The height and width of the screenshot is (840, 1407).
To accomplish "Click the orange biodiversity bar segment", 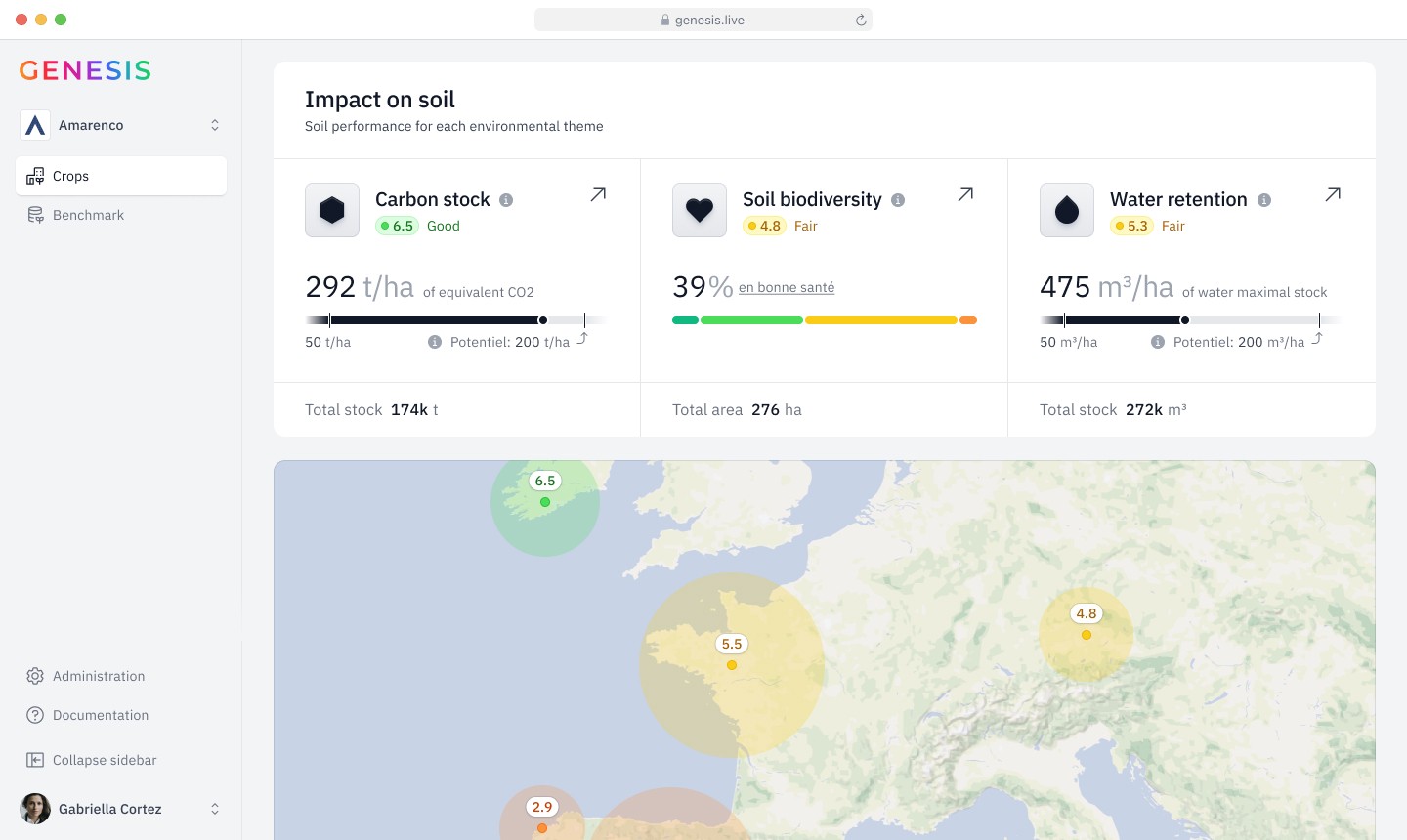I will coord(968,320).
